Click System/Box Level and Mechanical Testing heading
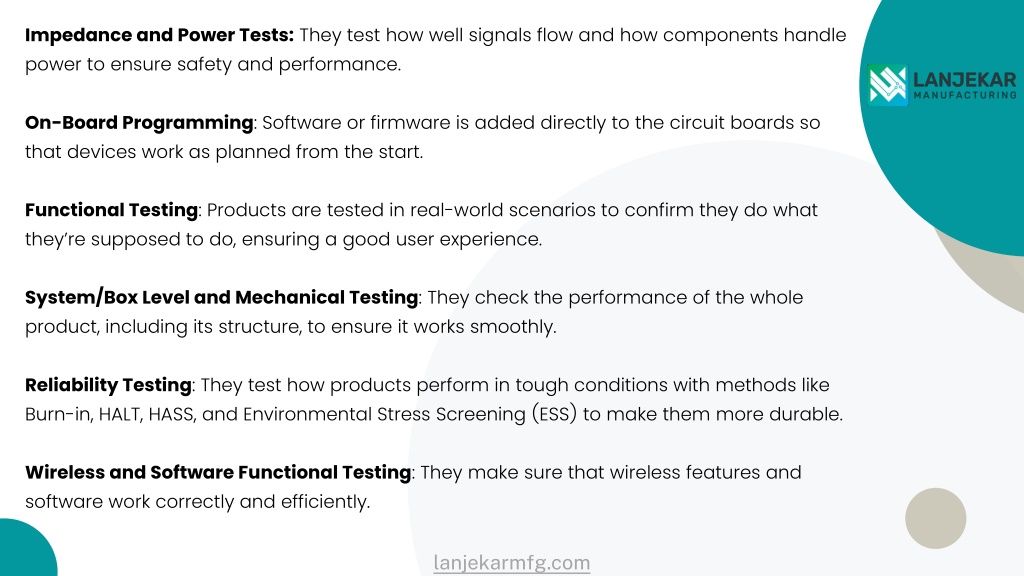This screenshot has width=1024, height=576. point(221,298)
